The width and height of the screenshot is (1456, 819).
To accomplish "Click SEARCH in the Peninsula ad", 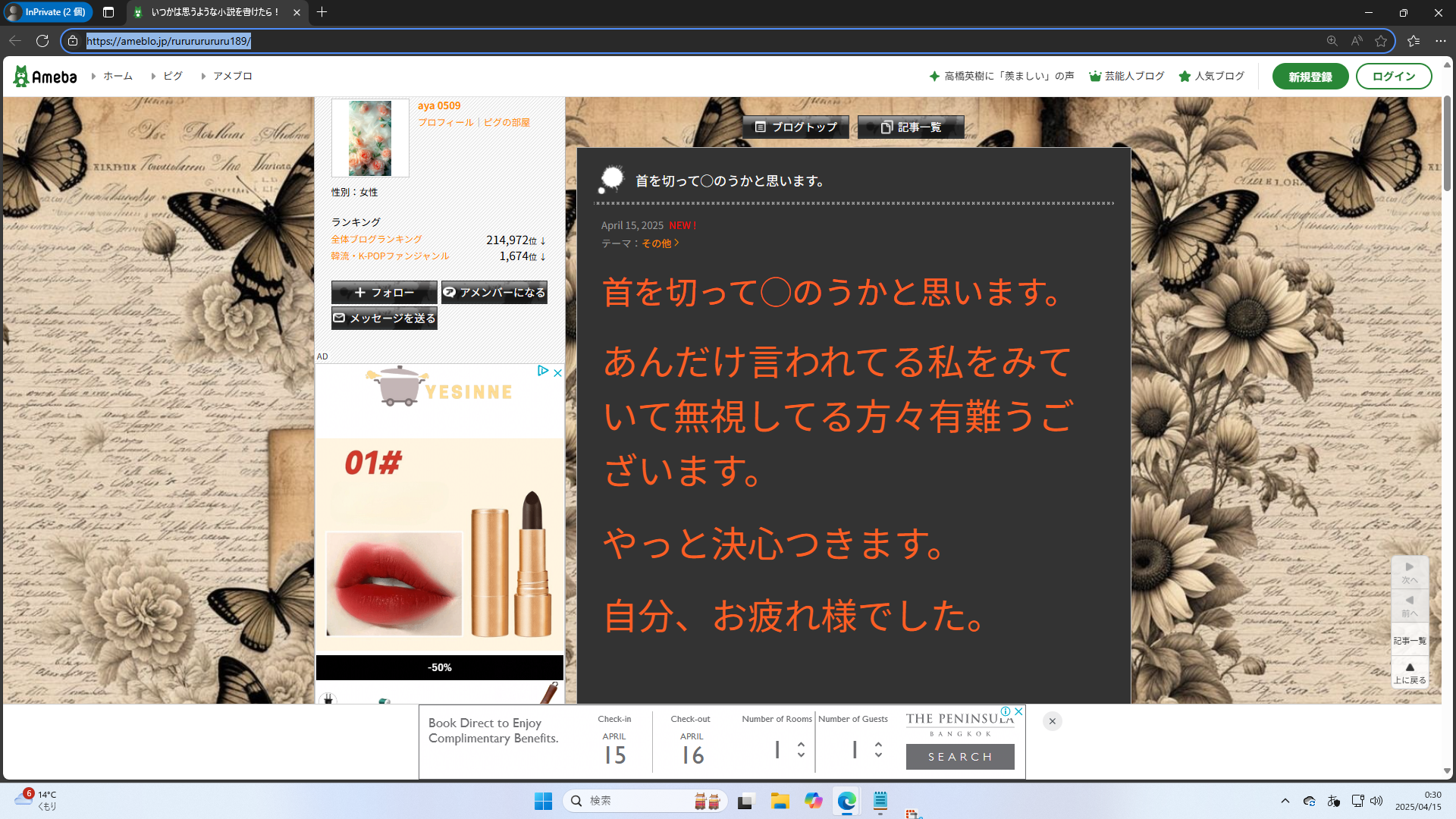I will click(960, 757).
